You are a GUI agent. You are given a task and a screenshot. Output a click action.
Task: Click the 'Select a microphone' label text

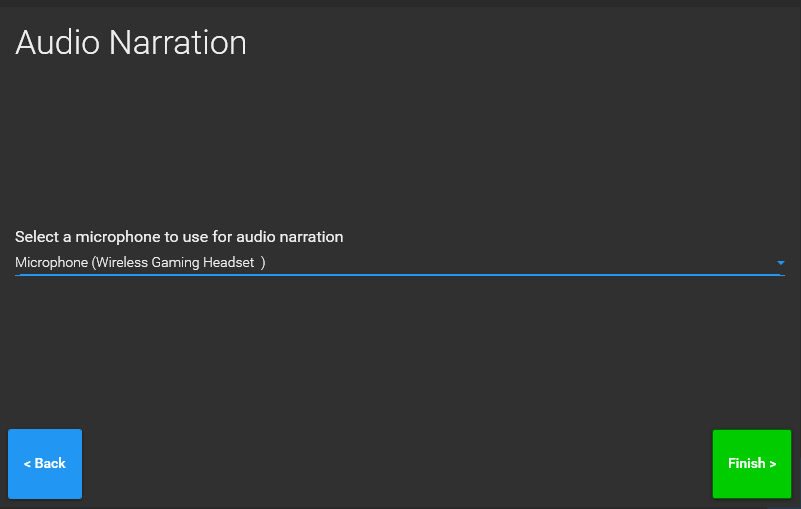(179, 237)
